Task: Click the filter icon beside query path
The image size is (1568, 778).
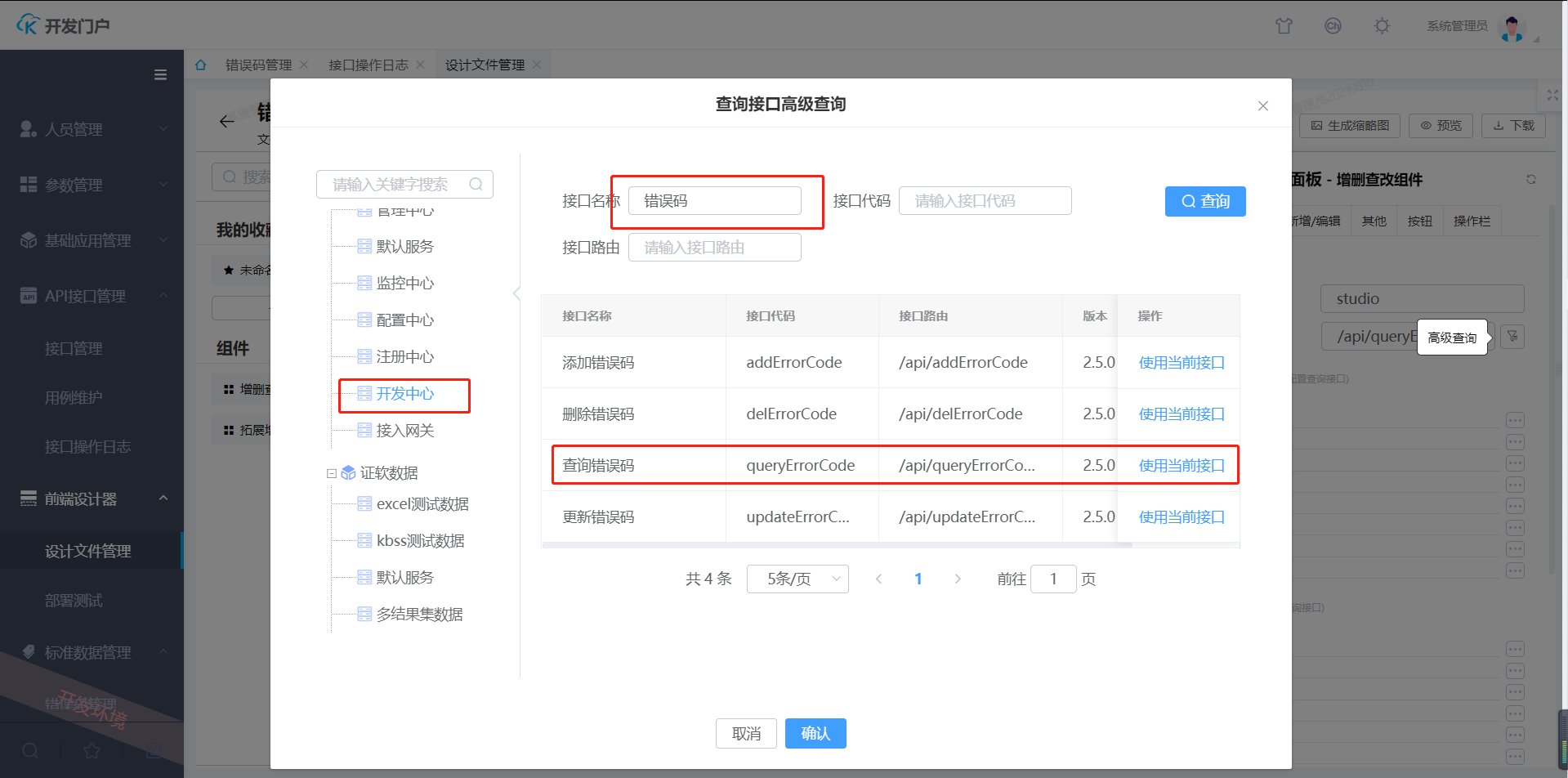Action: 1512,336
